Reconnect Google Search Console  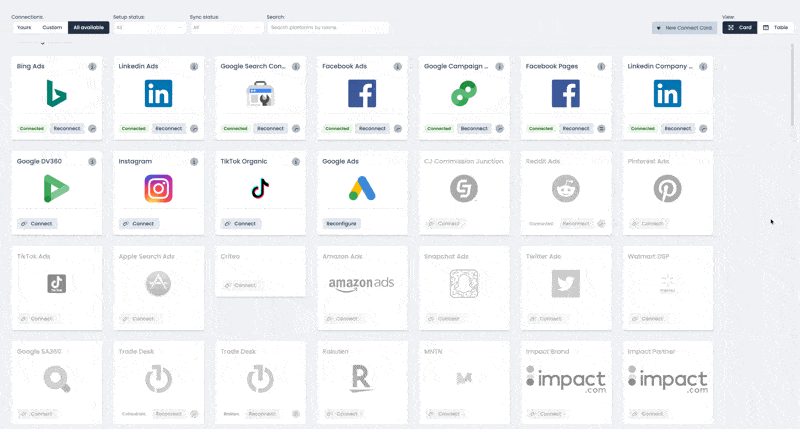(x=270, y=129)
